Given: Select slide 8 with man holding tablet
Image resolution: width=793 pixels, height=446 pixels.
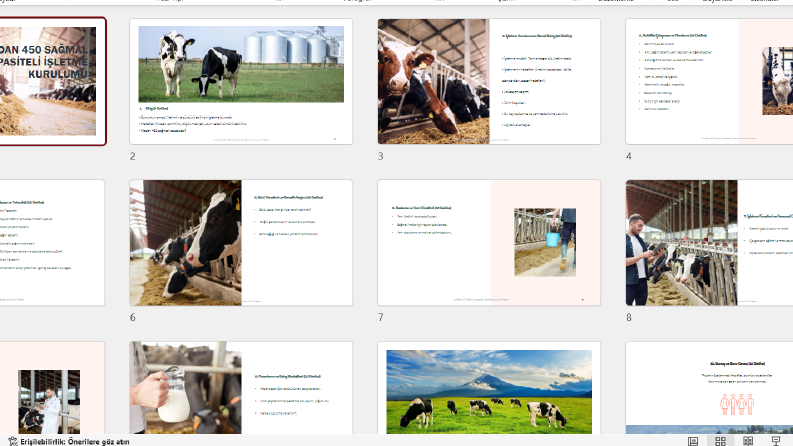Looking at the screenshot, I should tap(709, 243).
